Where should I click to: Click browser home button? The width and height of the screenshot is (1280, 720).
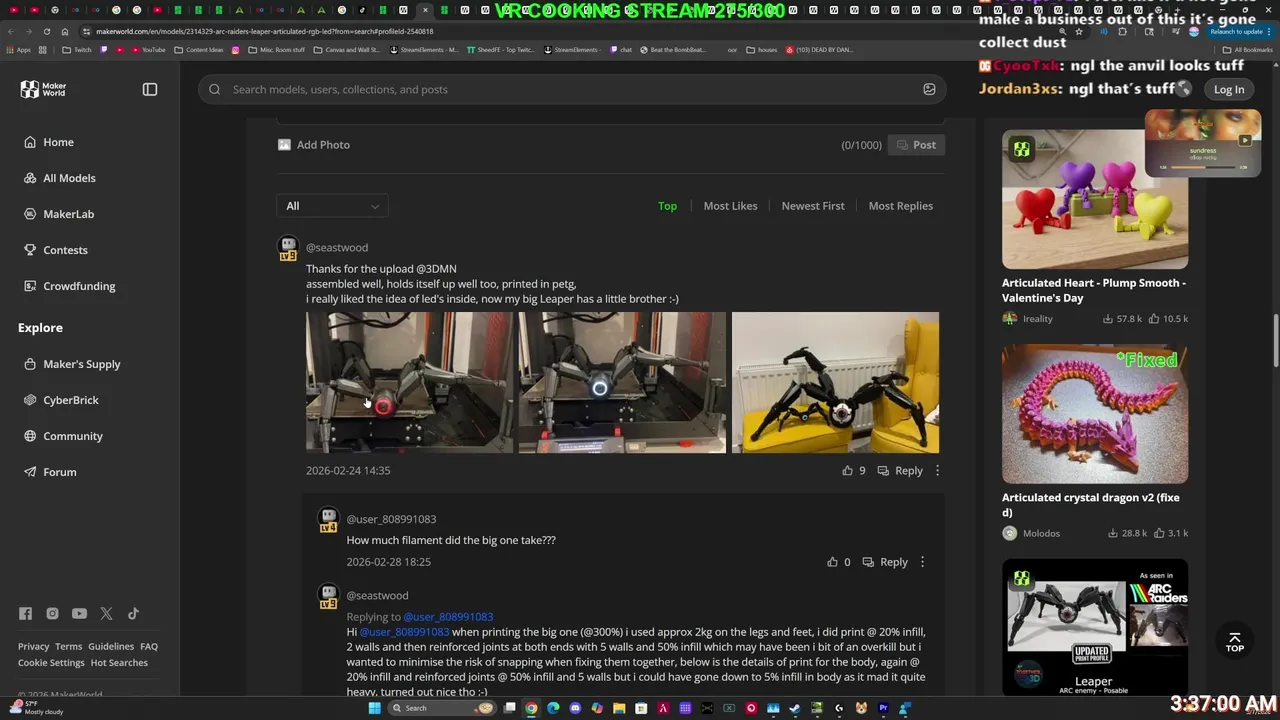click(x=65, y=31)
